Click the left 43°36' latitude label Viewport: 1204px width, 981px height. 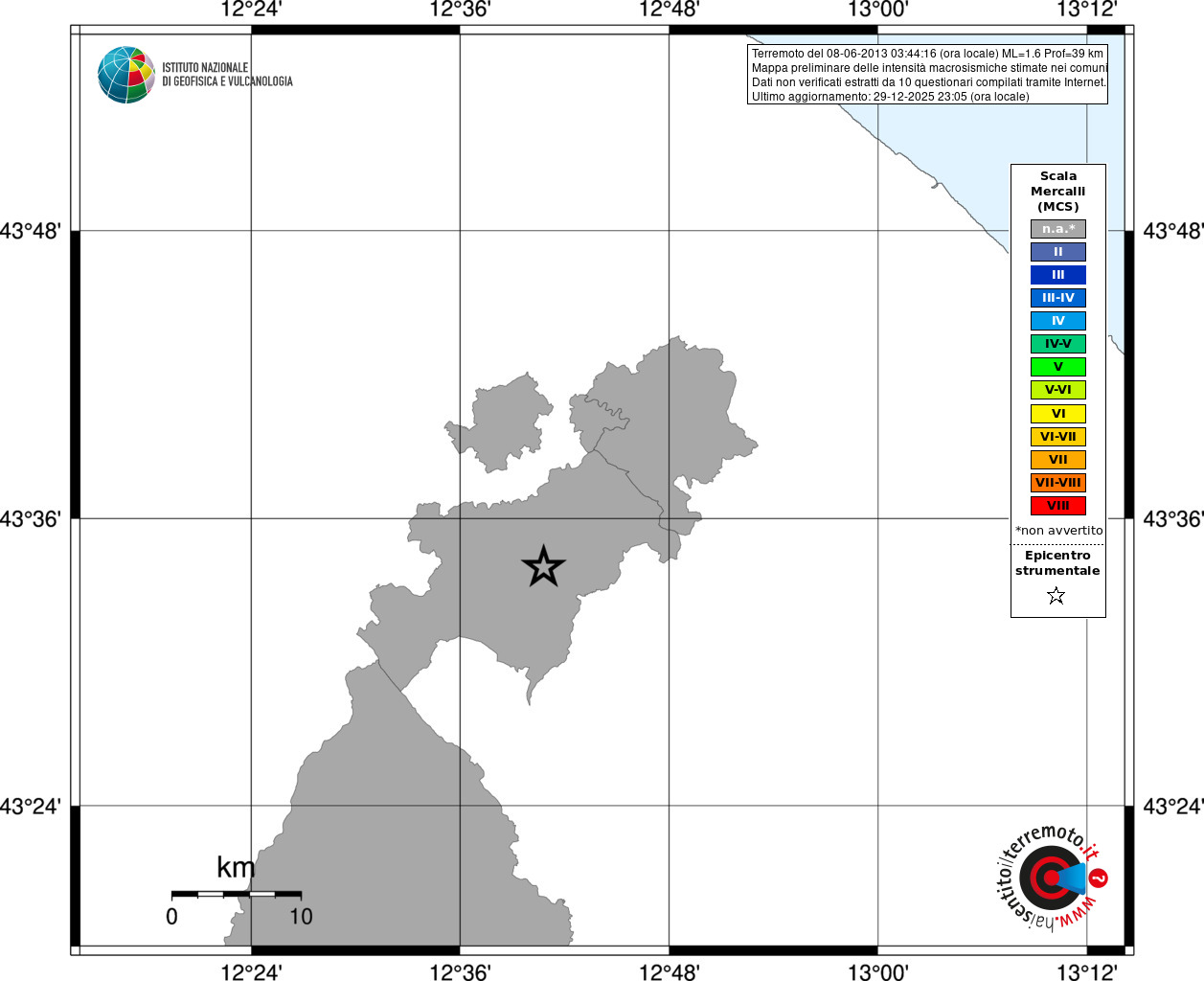tap(31, 519)
